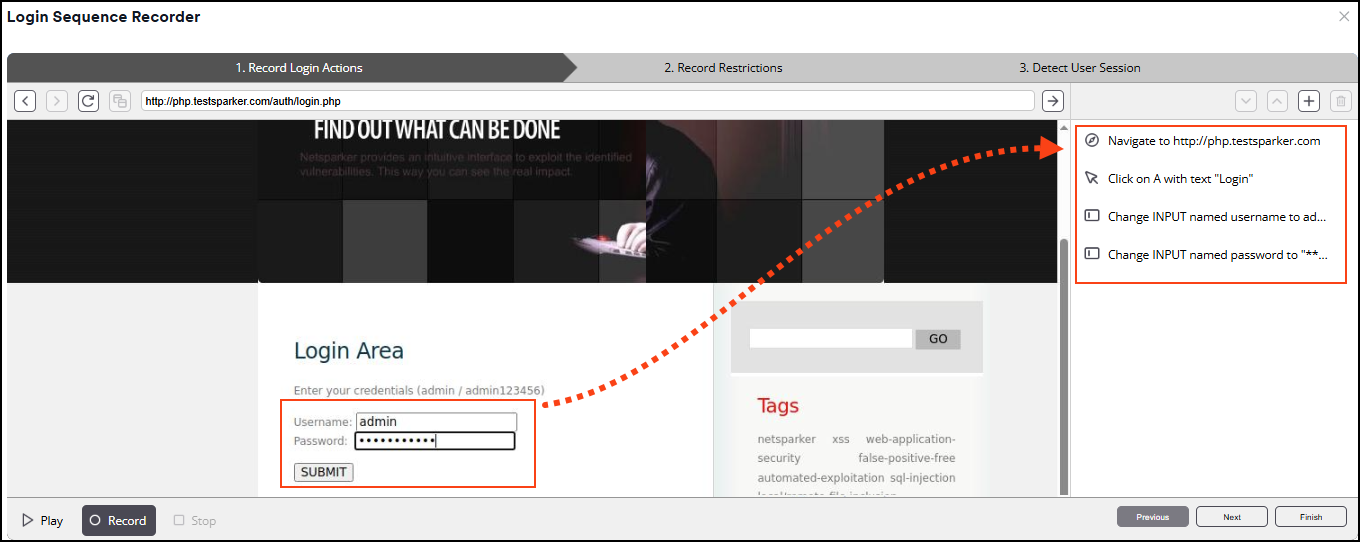Move action down with the chevron button

(1245, 101)
